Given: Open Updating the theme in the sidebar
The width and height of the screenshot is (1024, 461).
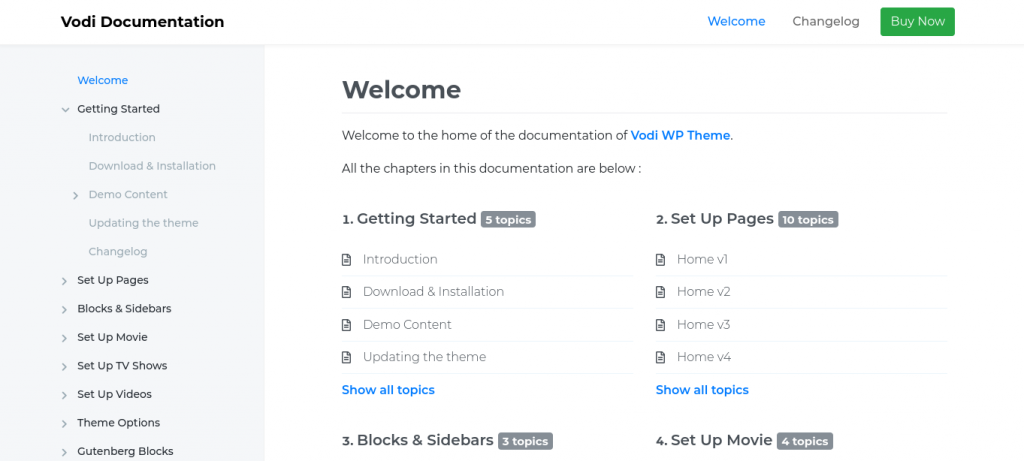Looking at the screenshot, I should 144,223.
